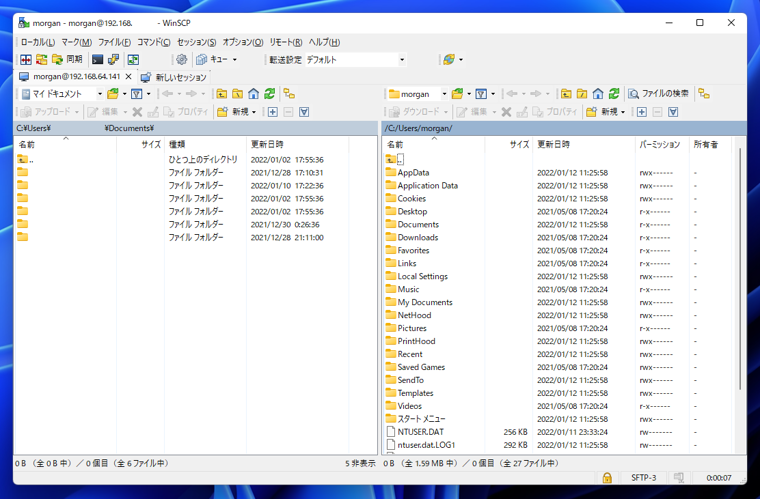Click the キュー queue button
Image resolution: width=760 pixels, height=499 pixels.
[x=212, y=60]
